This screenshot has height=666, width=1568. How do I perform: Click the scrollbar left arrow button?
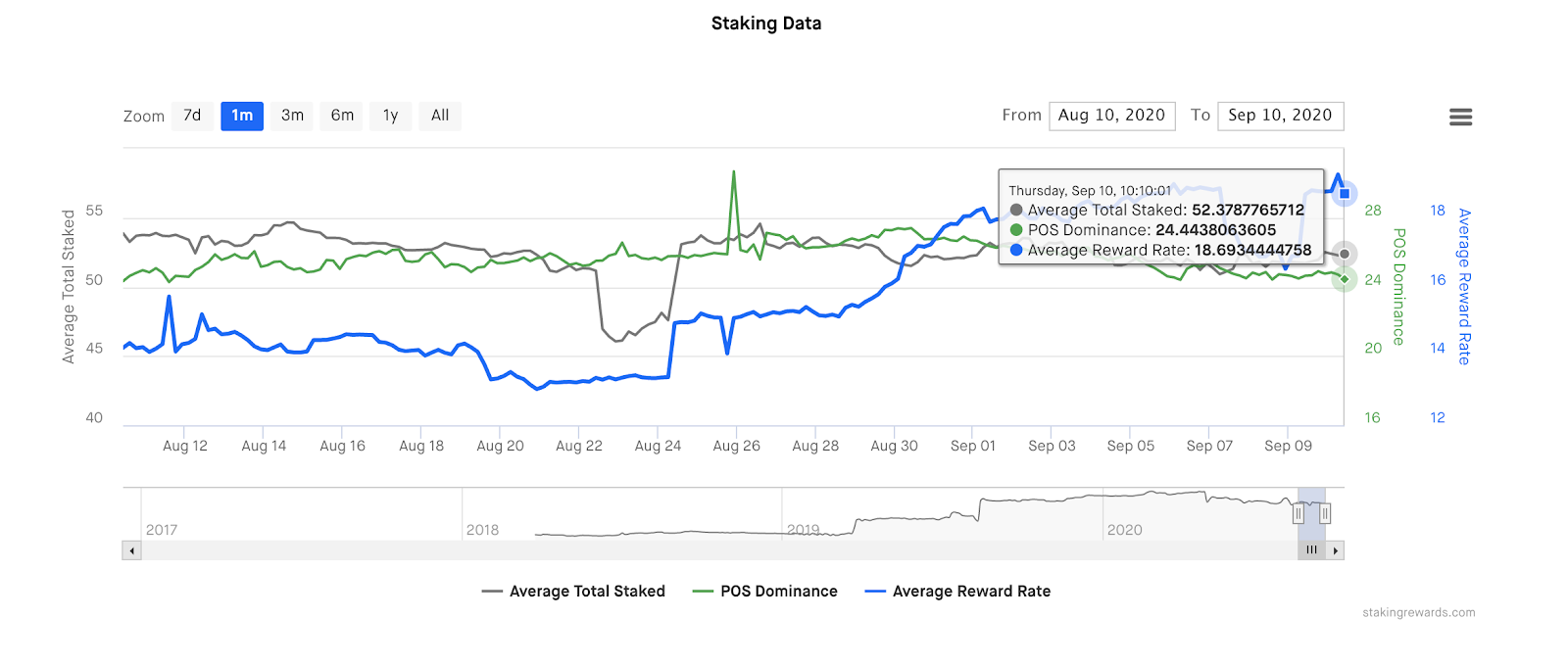131,550
